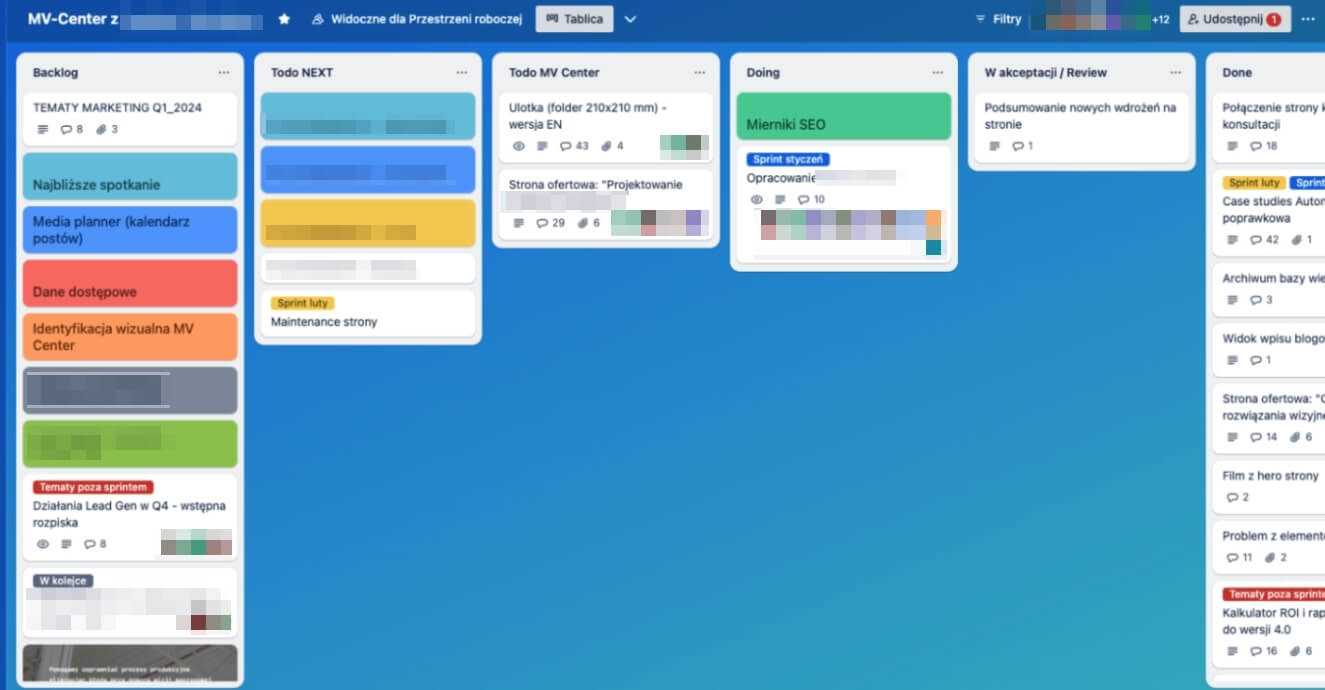Open W akceptacji / Review list menu
1325x690 pixels.
click(1176, 73)
